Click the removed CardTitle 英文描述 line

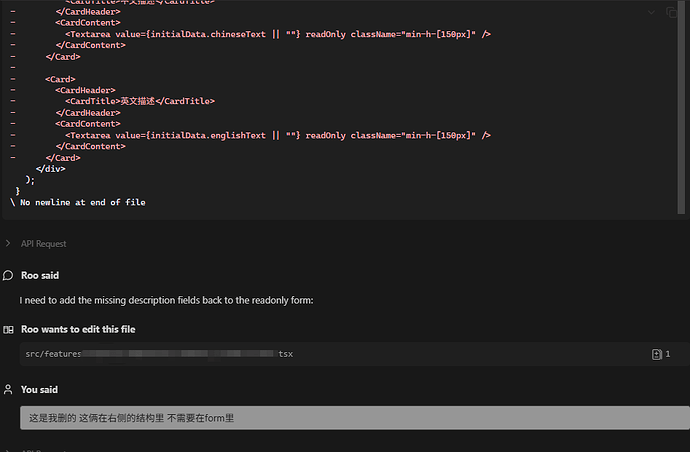click(x=140, y=101)
